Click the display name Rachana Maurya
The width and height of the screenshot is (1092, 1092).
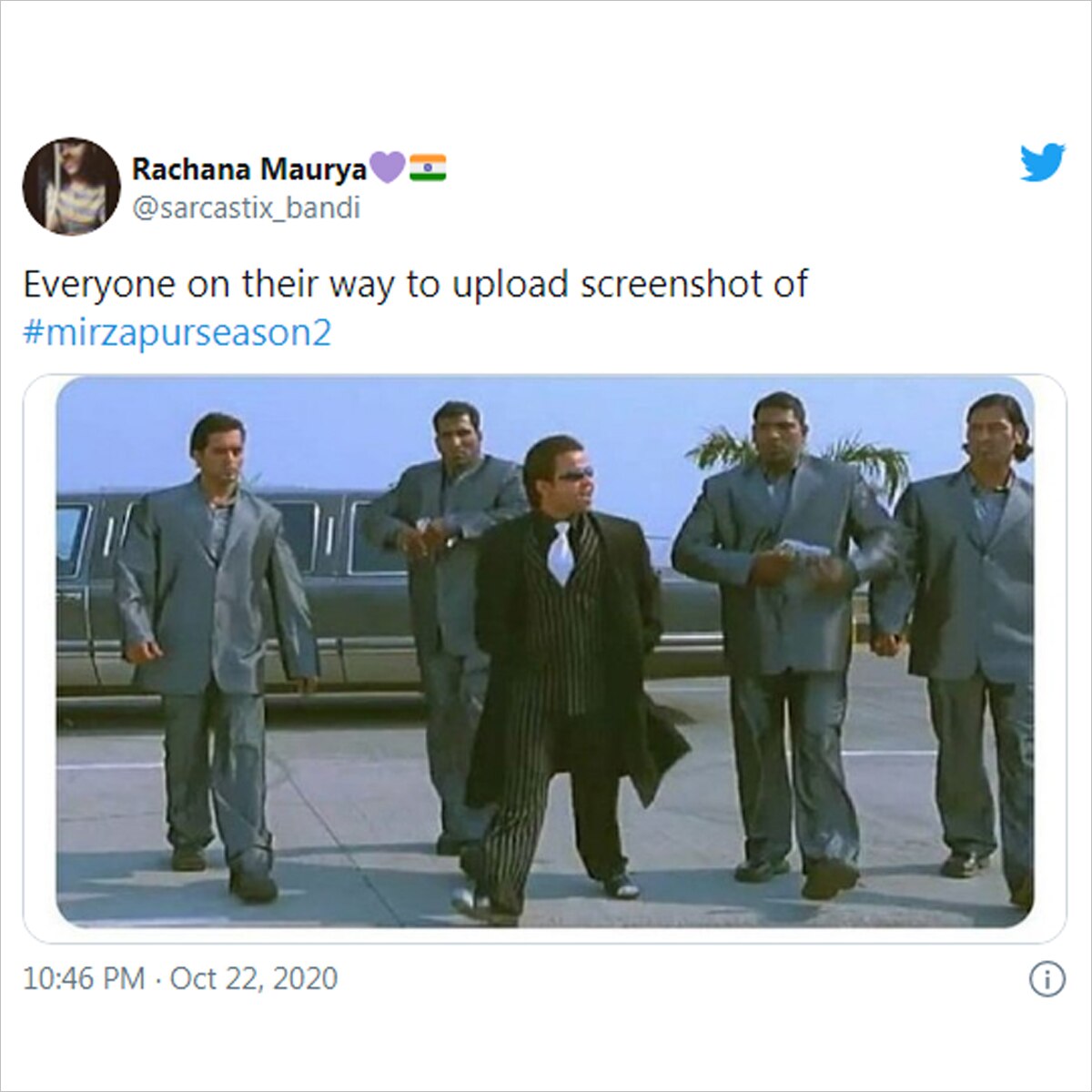tap(248, 167)
